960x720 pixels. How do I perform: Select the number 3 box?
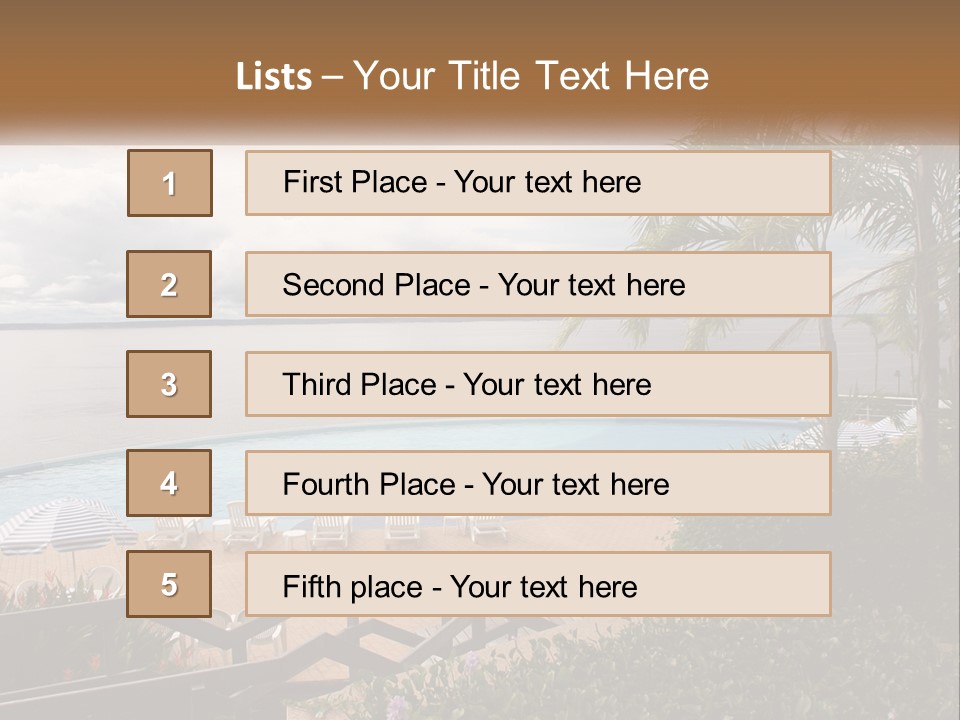tap(169, 384)
